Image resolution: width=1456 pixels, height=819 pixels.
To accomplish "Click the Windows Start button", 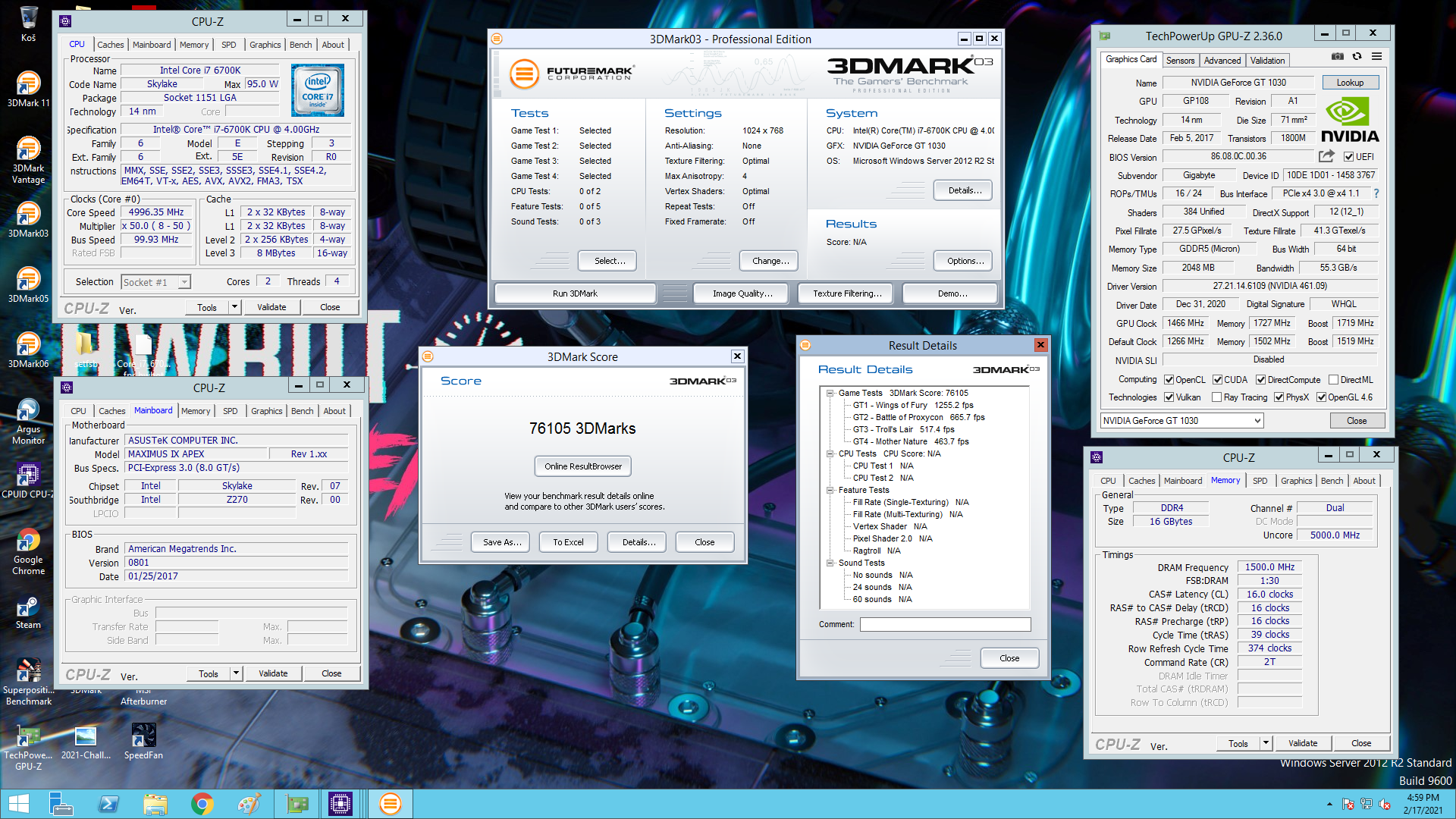I will pos(18,804).
